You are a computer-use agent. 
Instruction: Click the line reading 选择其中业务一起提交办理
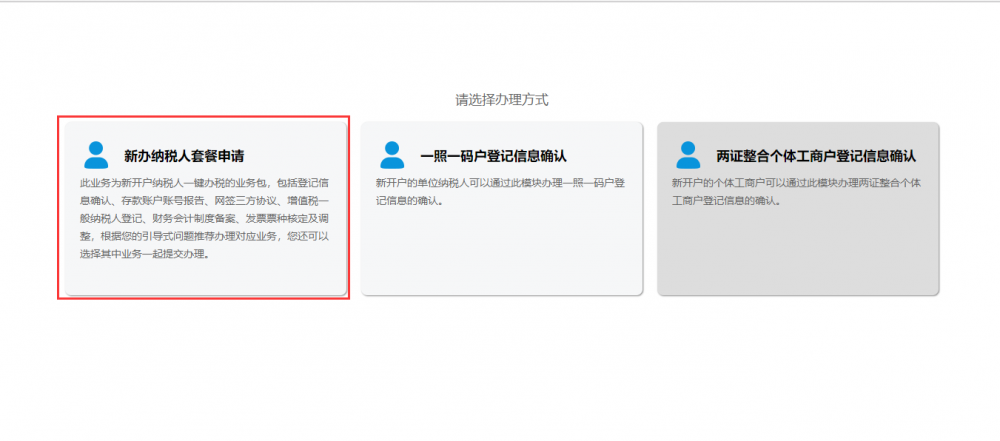pyautogui.click(x=144, y=254)
